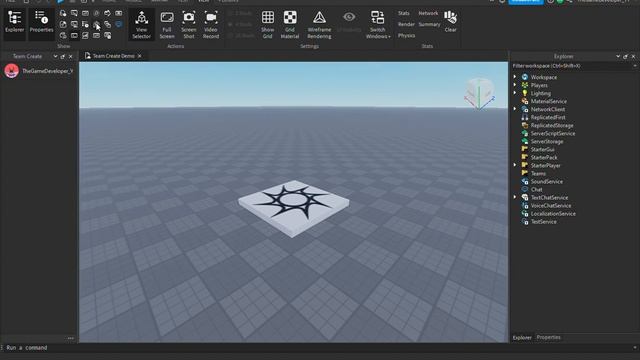Image resolution: width=640 pixels, height=360 pixels.
Task: Expand the Players node
Action: coord(515,85)
